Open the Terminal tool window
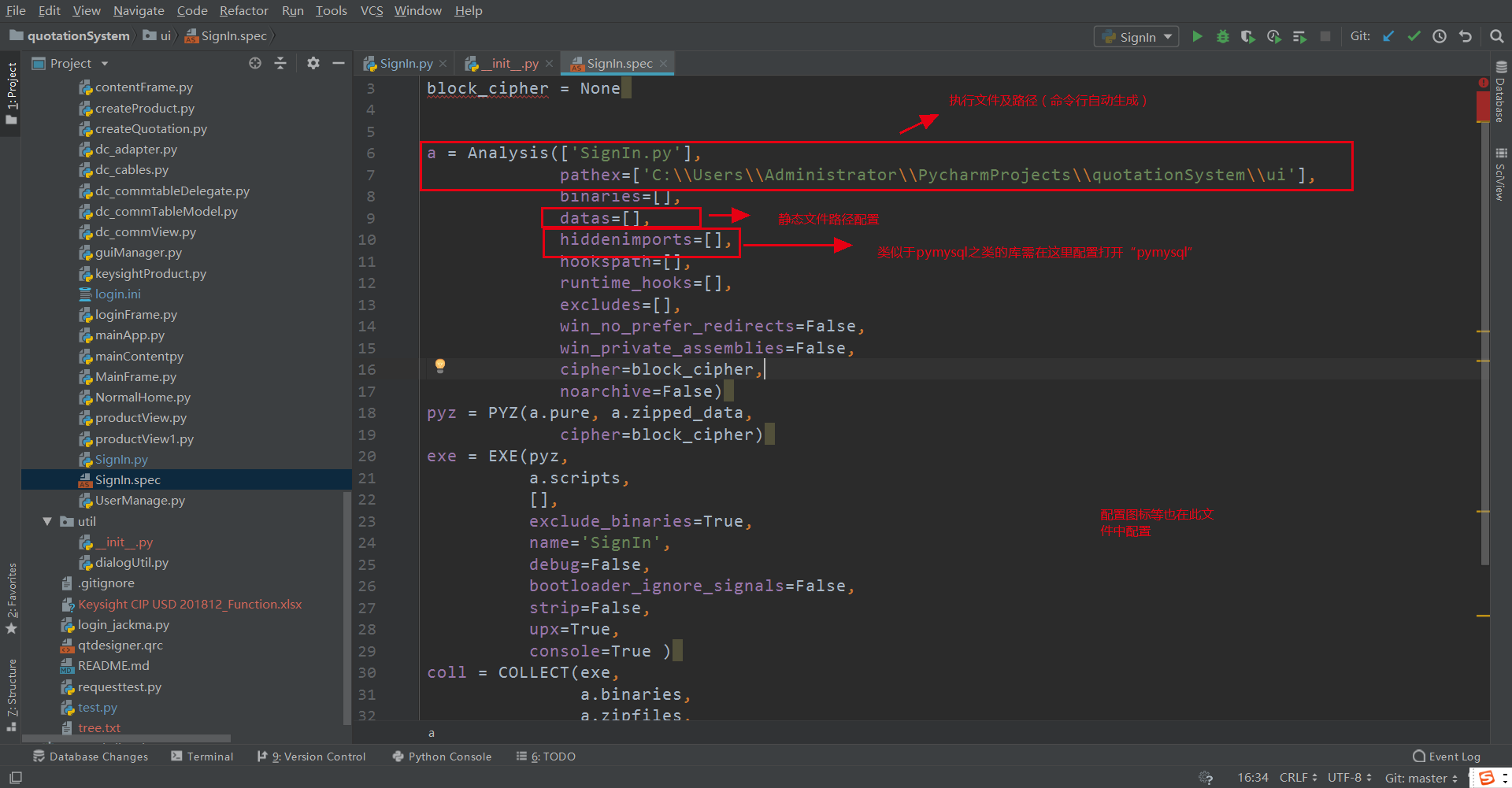 [x=202, y=757]
